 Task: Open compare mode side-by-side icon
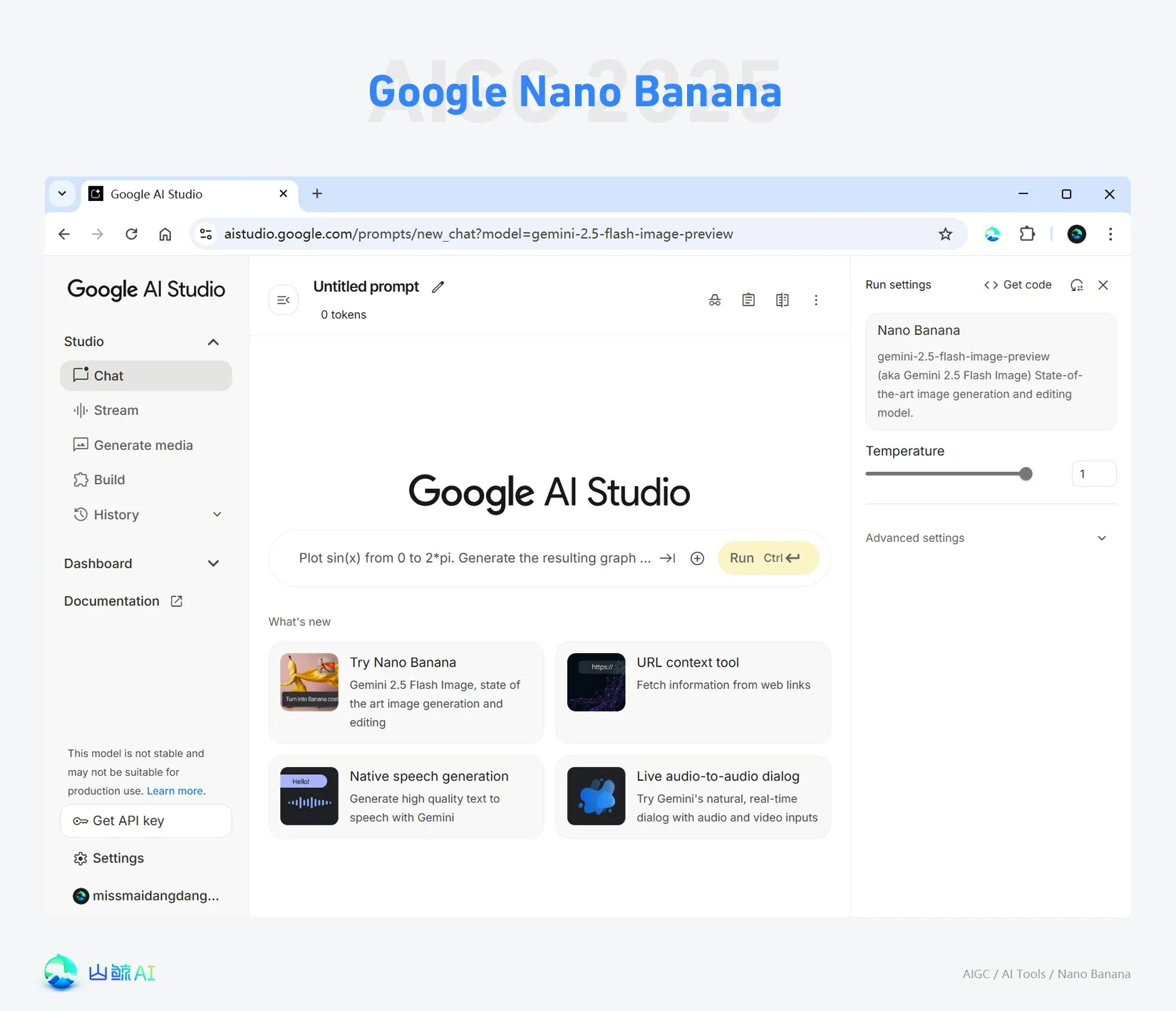[x=782, y=300]
